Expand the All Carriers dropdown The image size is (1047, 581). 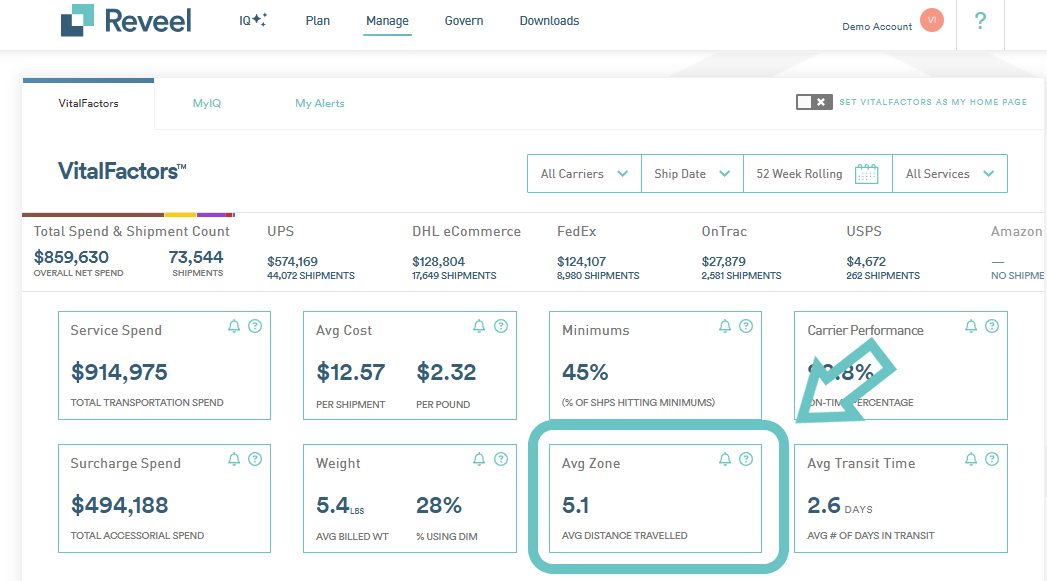(584, 174)
